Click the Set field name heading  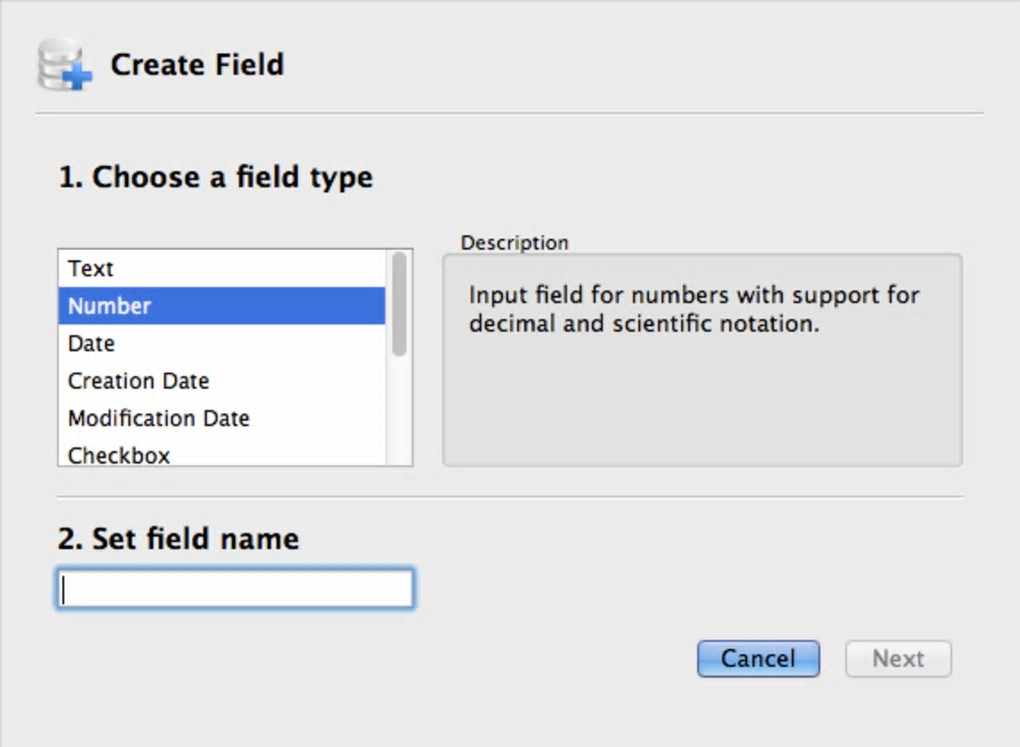(x=178, y=539)
